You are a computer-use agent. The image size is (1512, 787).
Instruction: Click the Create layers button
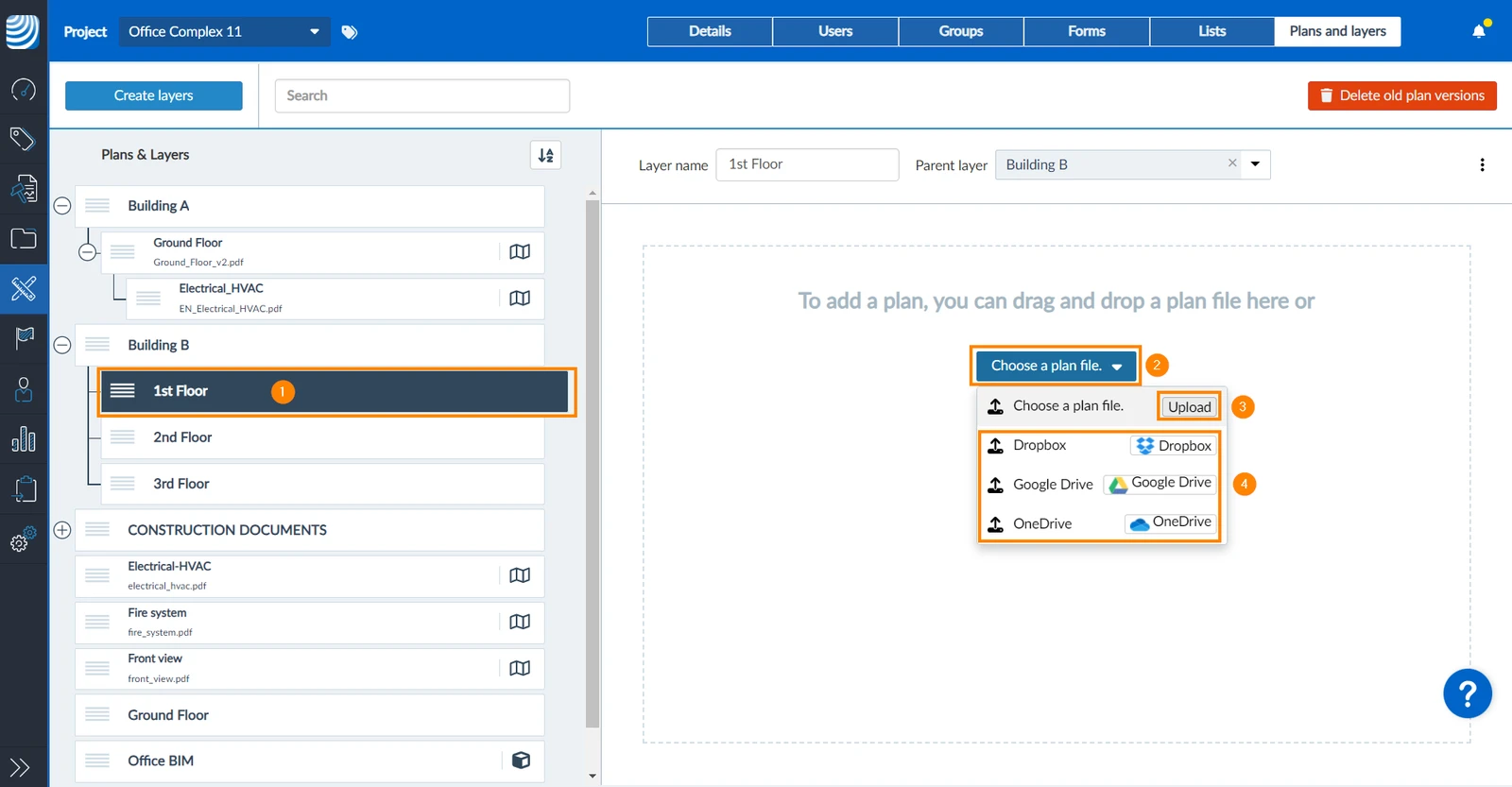(154, 95)
